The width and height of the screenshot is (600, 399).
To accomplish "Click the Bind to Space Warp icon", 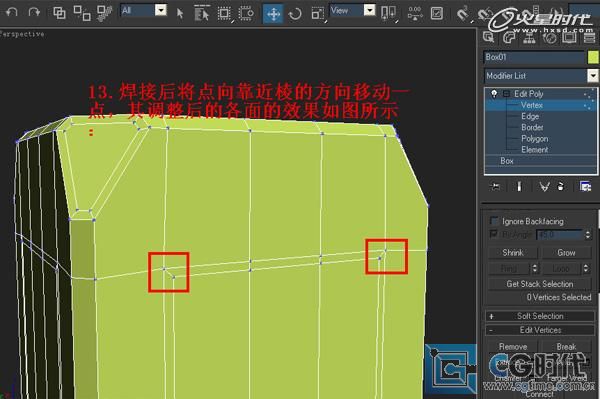I will coord(104,13).
